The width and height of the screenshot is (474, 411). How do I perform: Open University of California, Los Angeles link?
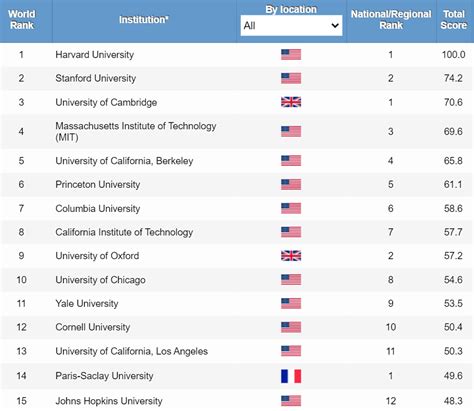131,351
